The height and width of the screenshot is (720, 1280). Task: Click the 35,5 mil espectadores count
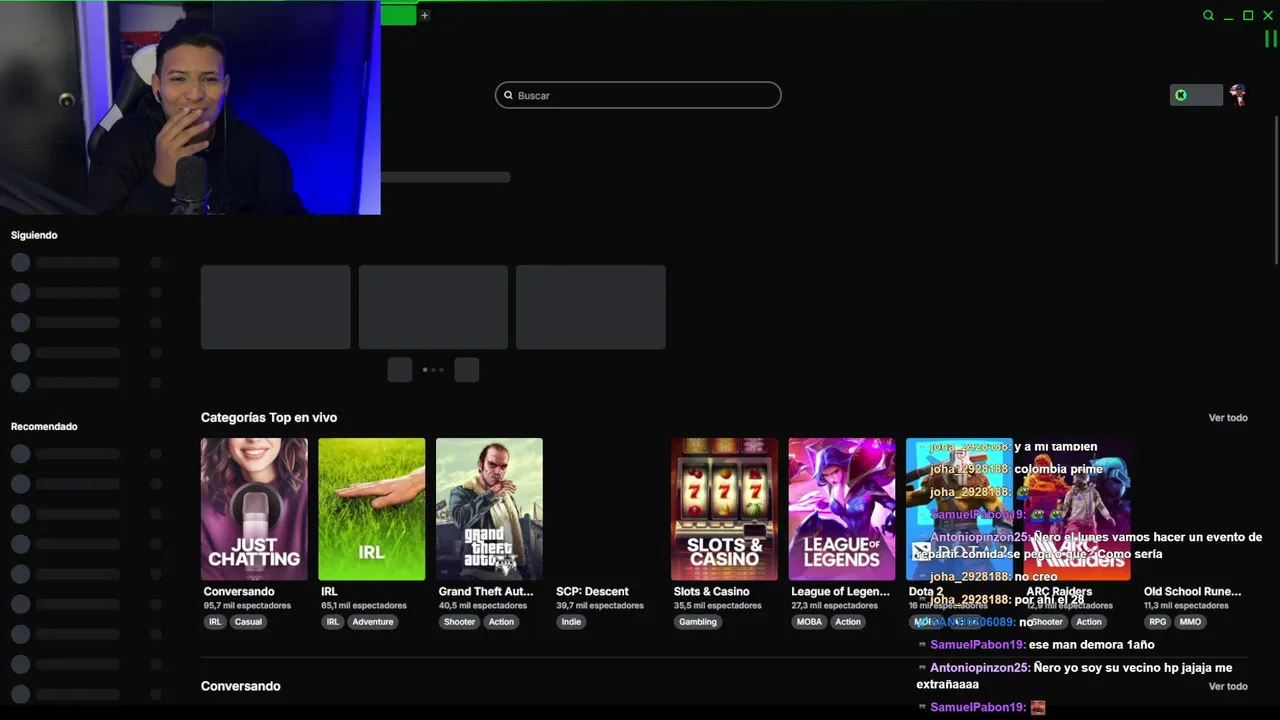717,606
